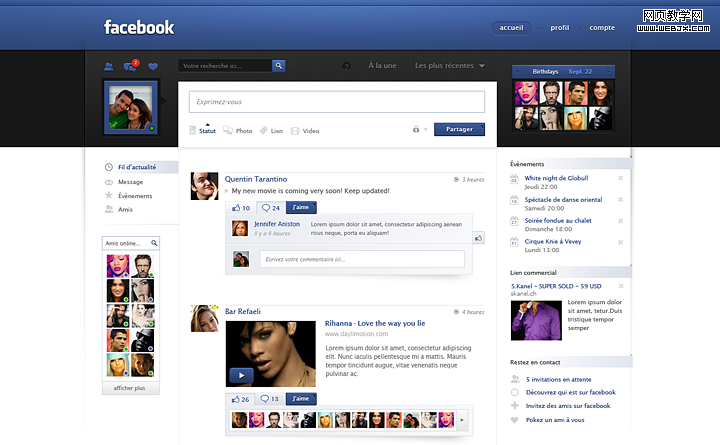Click the Exprimez-vous status input field
This screenshot has height=445, width=720.
click(x=337, y=102)
